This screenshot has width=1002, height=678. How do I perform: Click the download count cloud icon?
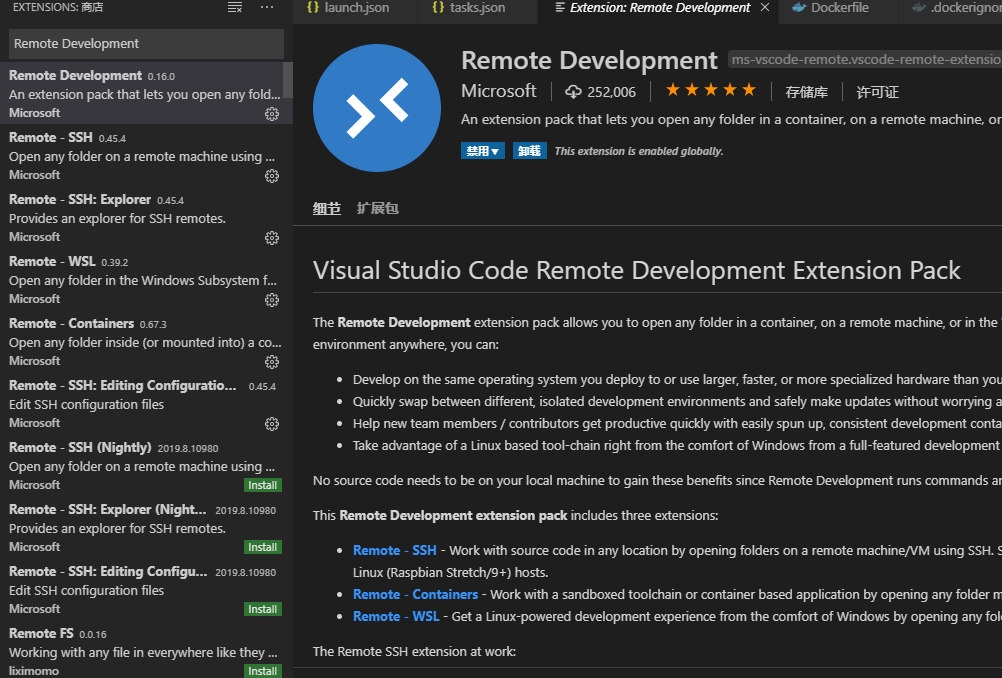click(573, 92)
